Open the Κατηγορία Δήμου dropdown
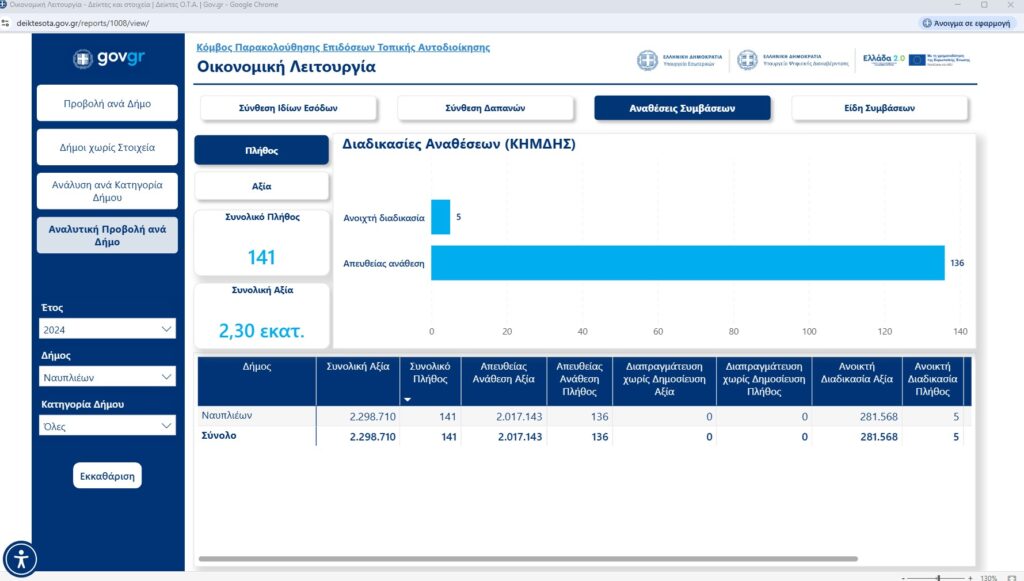This screenshot has width=1024, height=581. tap(108, 426)
